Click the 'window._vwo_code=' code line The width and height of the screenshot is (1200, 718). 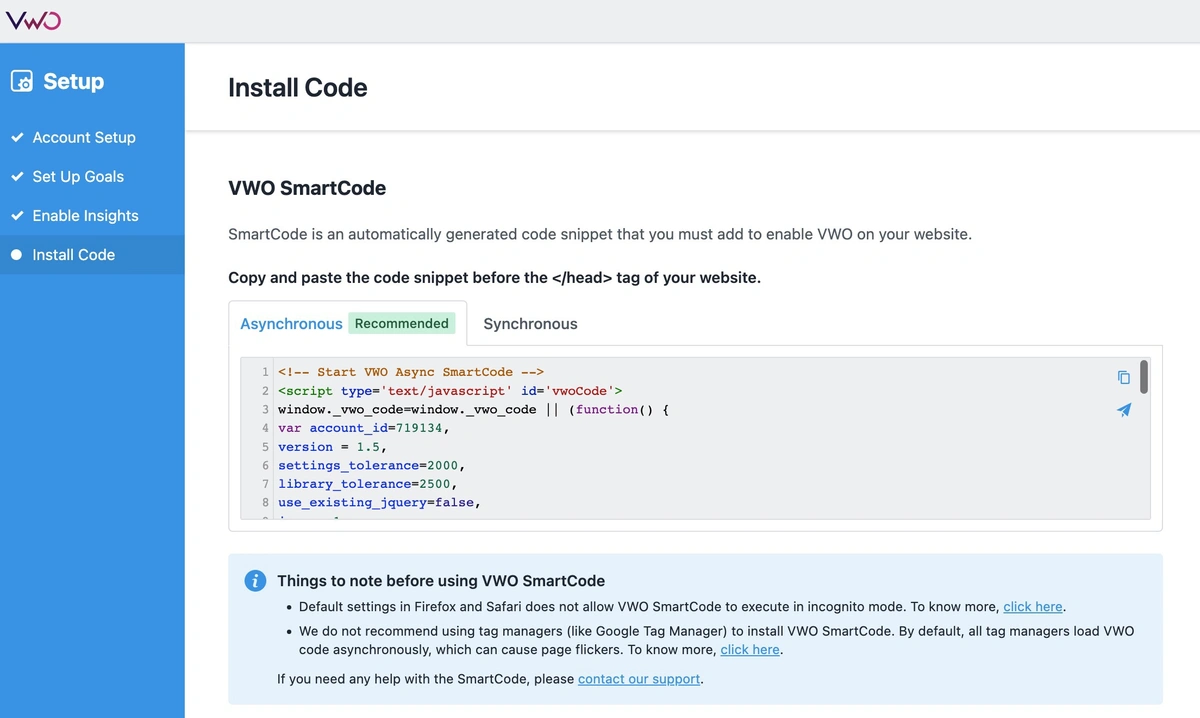pos(473,409)
